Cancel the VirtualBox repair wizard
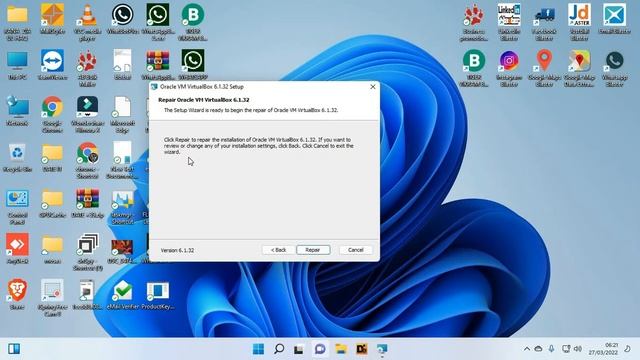Screen dimensions: 640x360 tap(356, 250)
